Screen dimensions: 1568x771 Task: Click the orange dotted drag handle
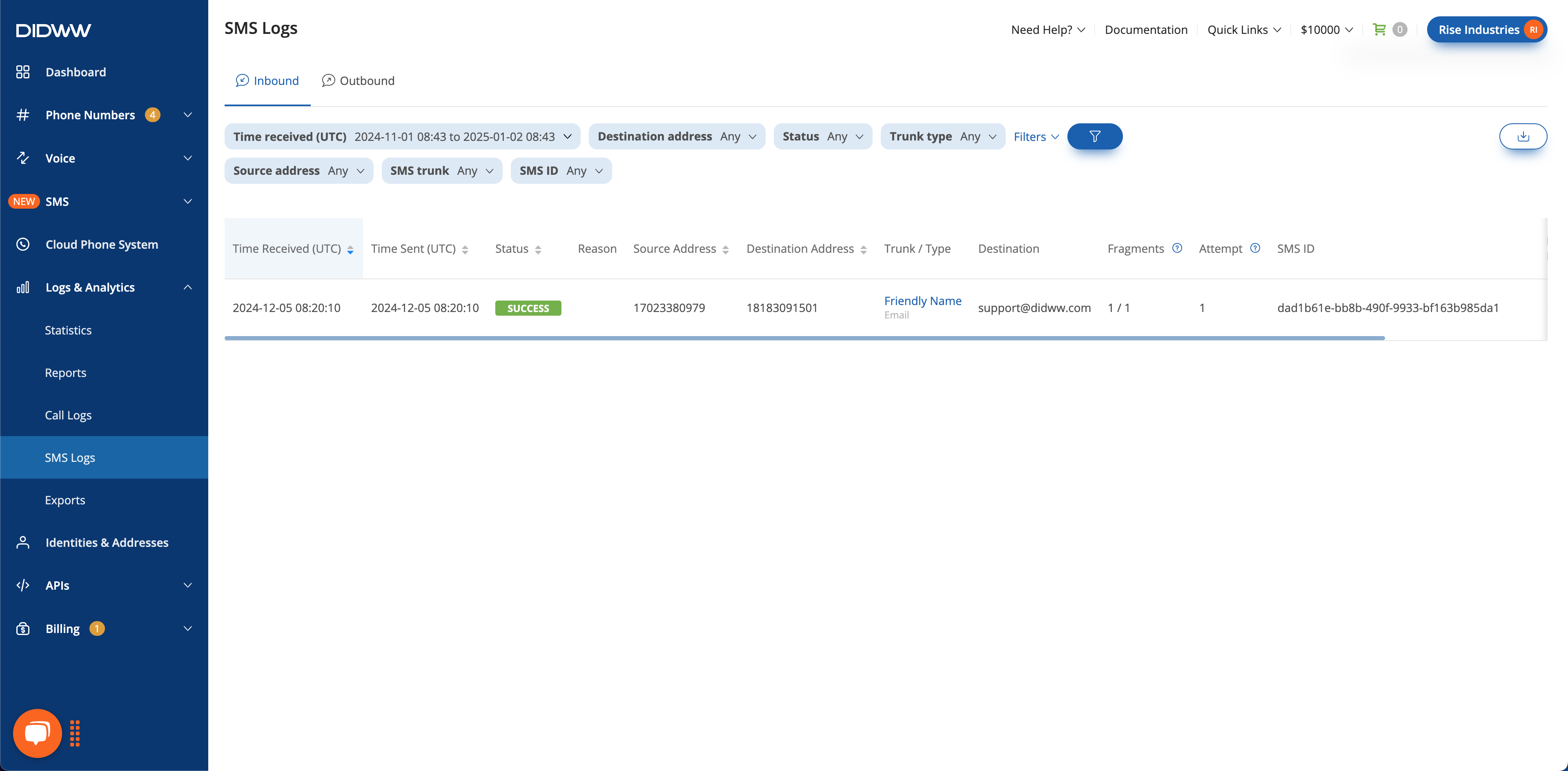(75, 733)
